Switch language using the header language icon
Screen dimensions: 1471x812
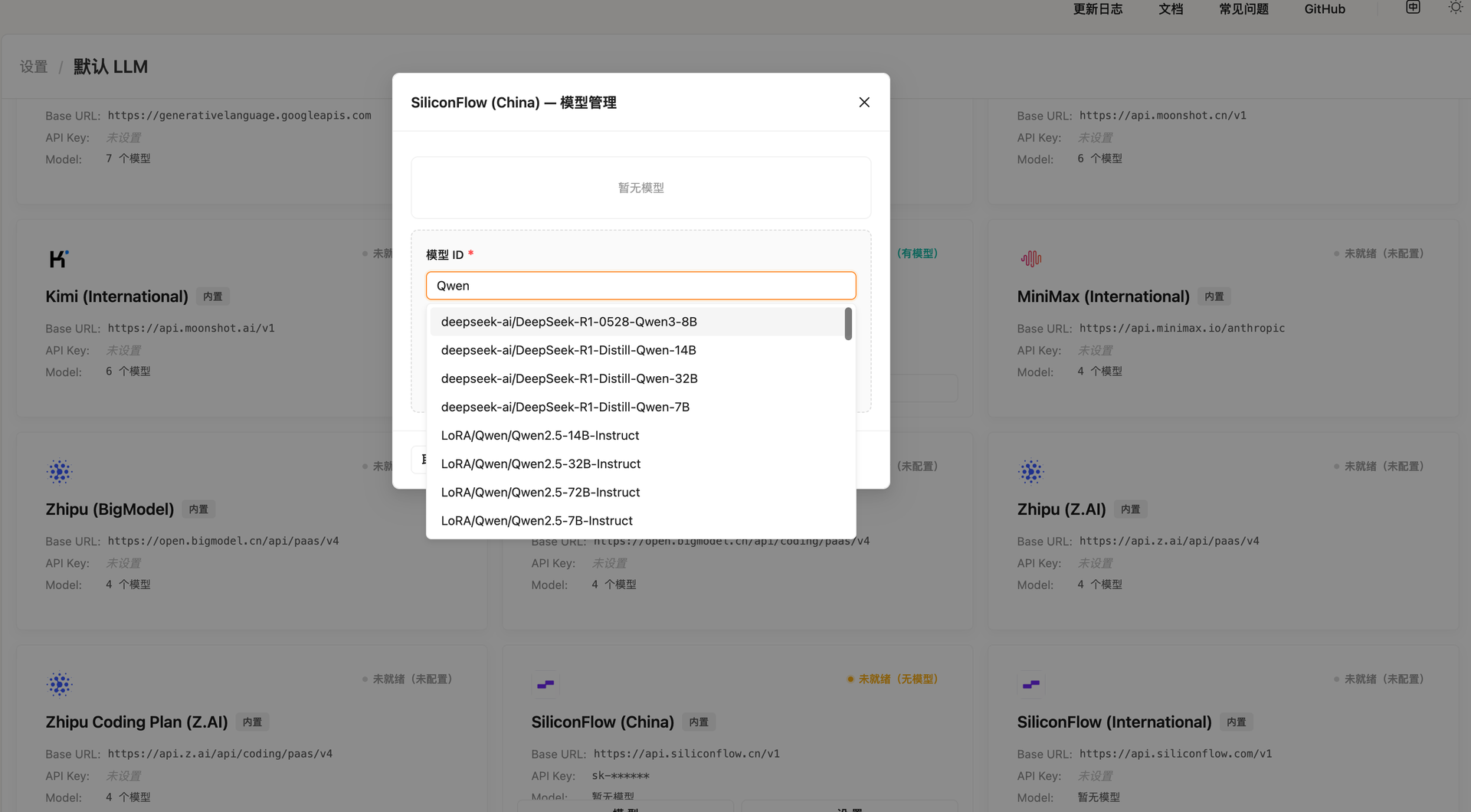1413,8
